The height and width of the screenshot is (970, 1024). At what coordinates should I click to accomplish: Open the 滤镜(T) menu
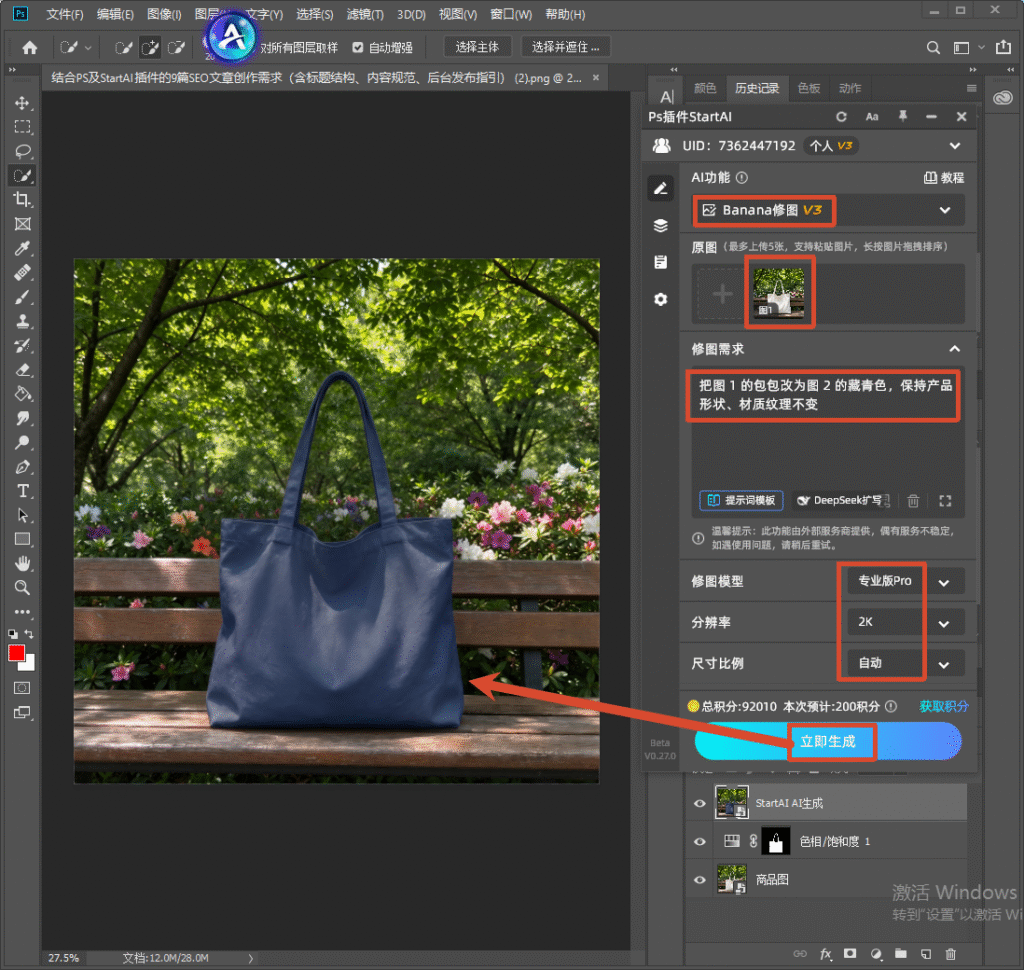tap(365, 14)
